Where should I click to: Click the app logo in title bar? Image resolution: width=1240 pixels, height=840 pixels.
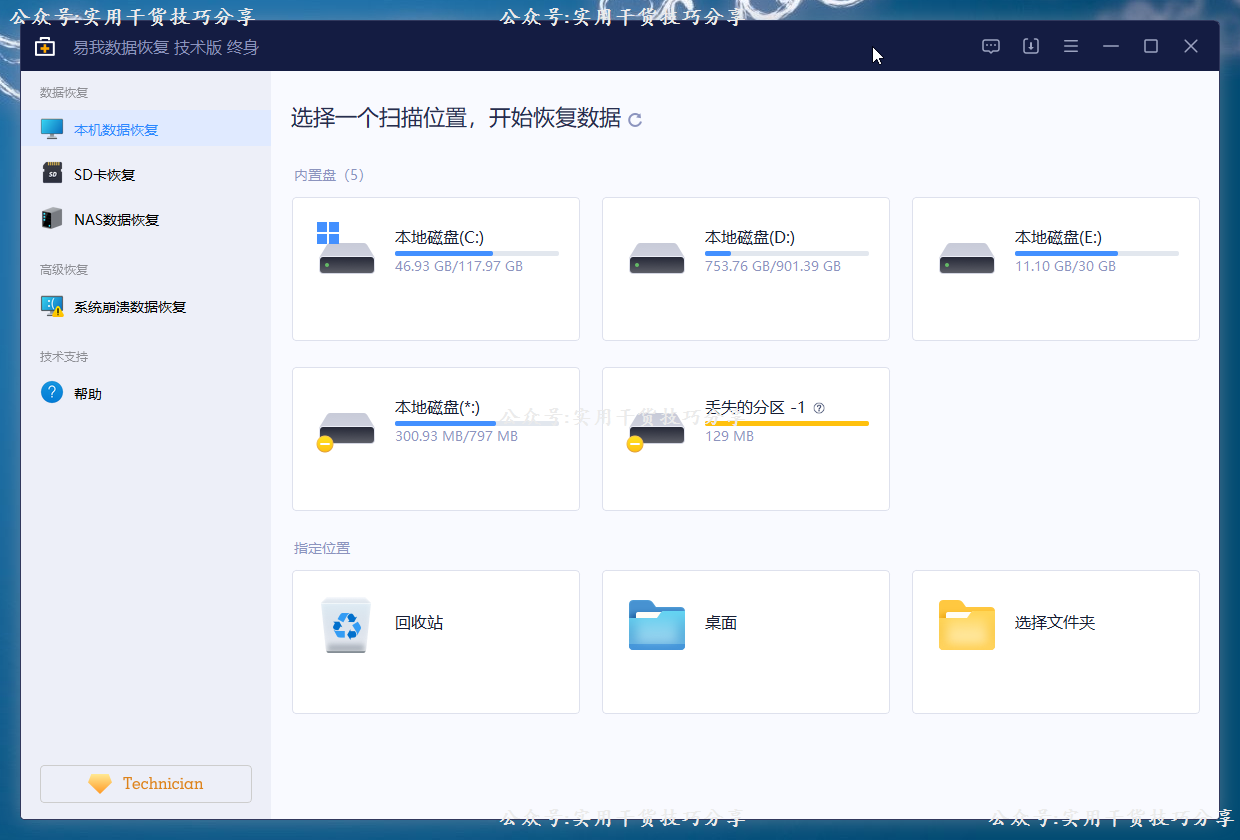45,47
